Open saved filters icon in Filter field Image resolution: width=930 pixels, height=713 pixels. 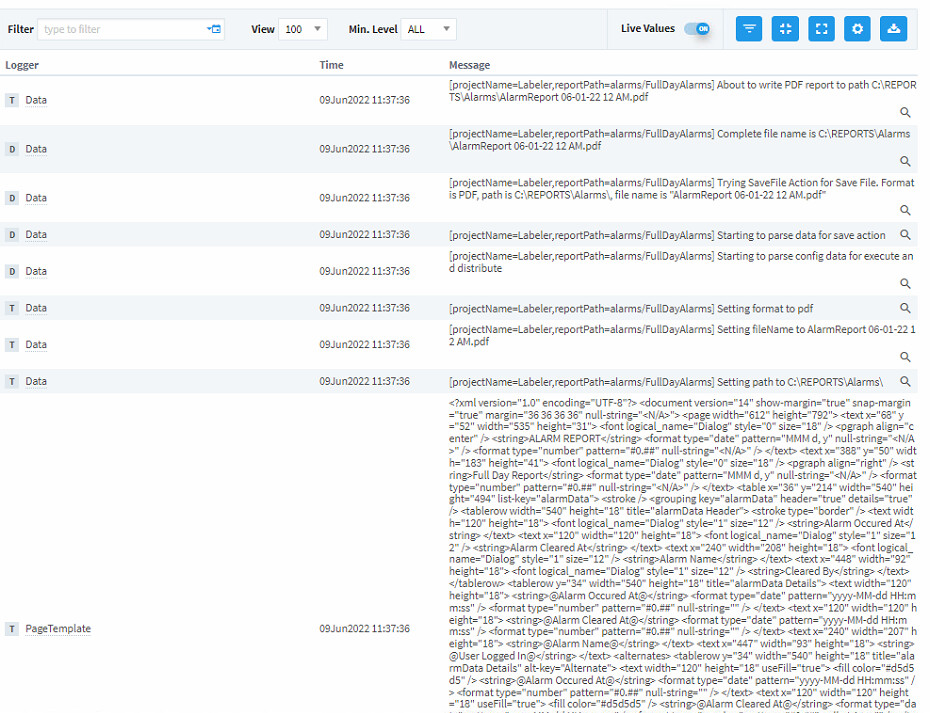214,29
